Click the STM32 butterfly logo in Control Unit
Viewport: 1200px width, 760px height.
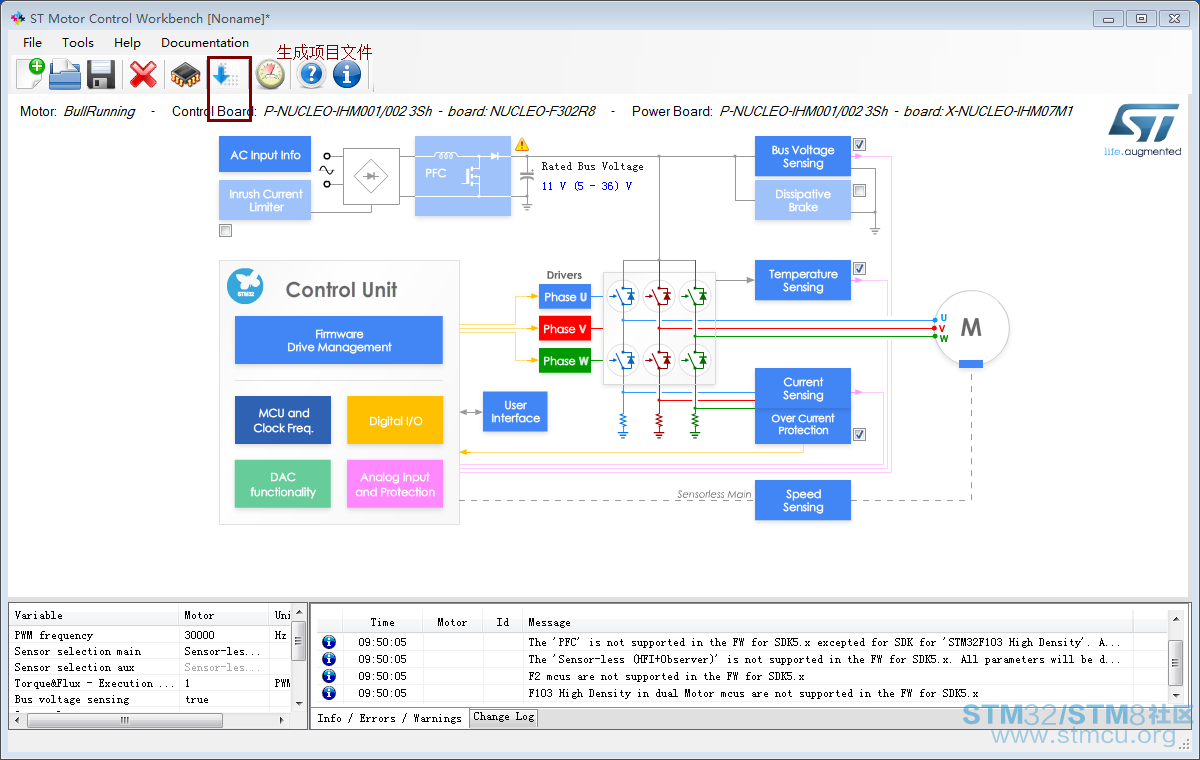pos(245,285)
